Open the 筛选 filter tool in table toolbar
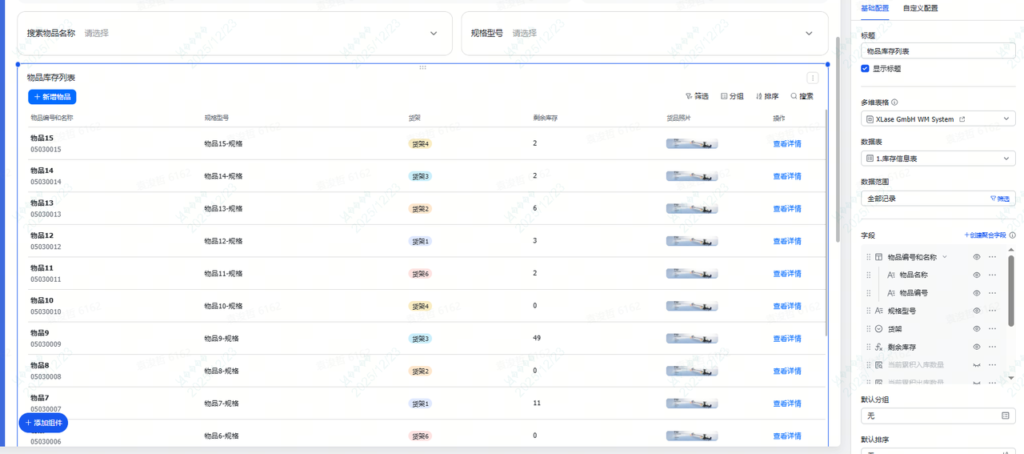 click(x=697, y=96)
